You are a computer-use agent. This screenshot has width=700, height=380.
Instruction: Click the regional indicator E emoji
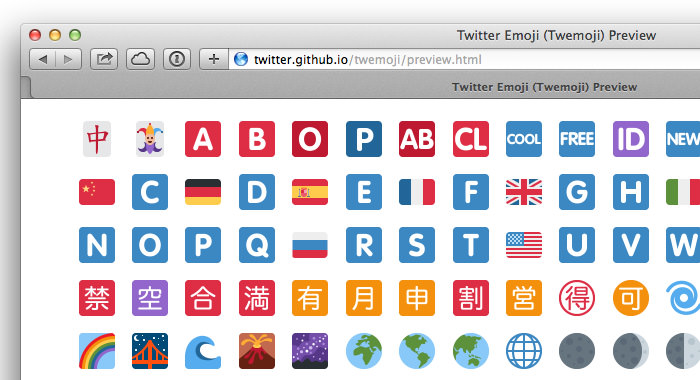click(364, 192)
